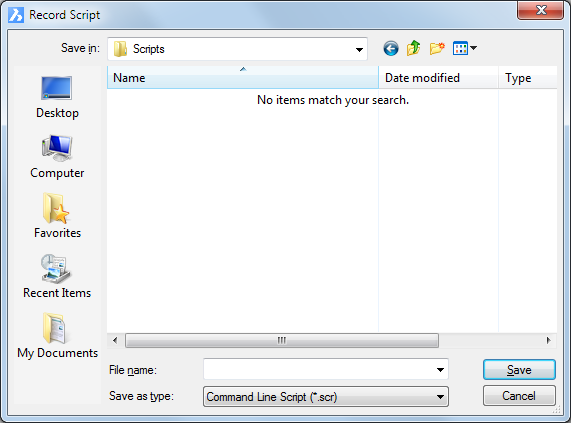Expand the File name dropdown arrow
Viewport: 571px width, 423px height.
coord(440,370)
